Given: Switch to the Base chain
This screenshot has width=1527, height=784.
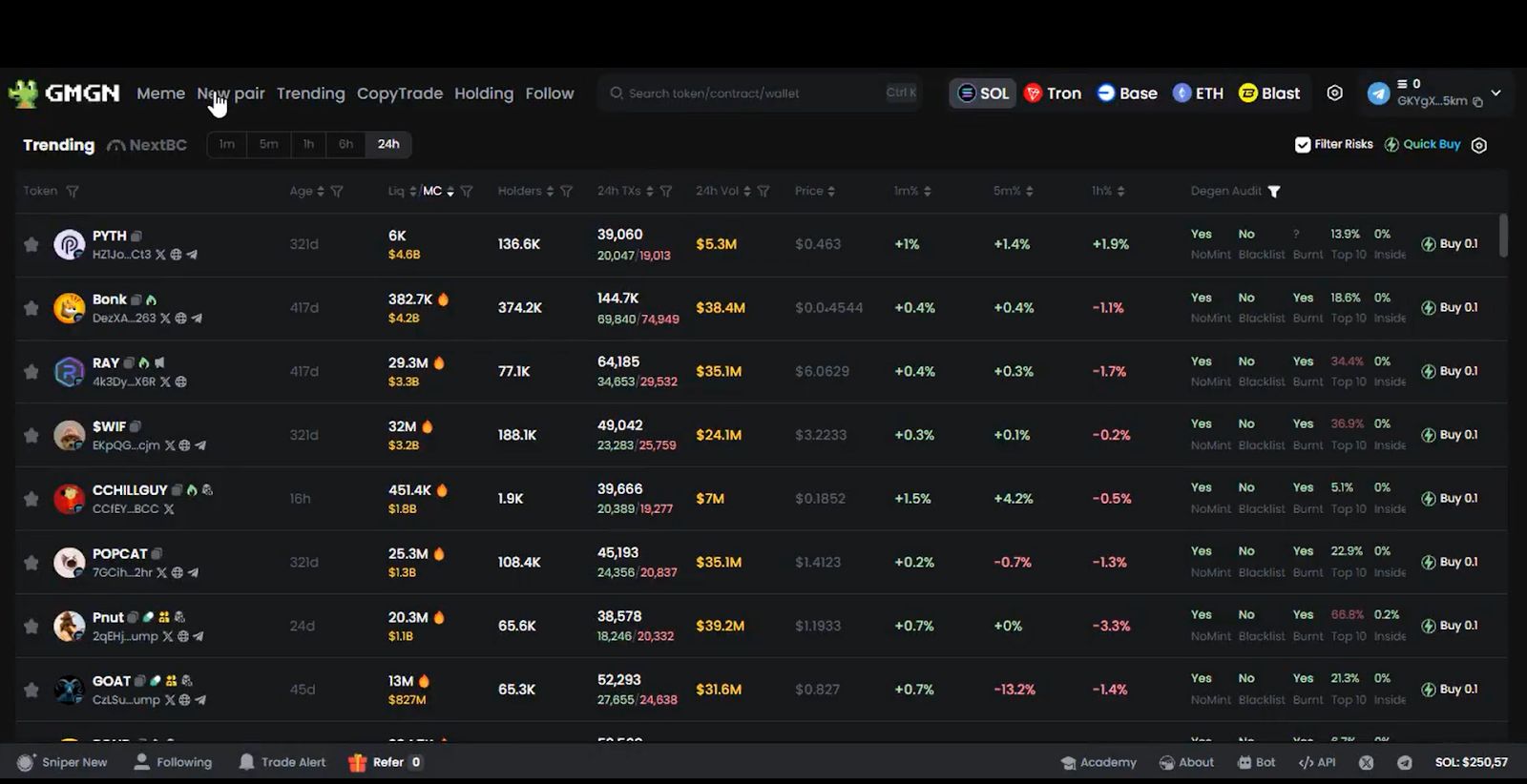Looking at the screenshot, I should click(1127, 93).
